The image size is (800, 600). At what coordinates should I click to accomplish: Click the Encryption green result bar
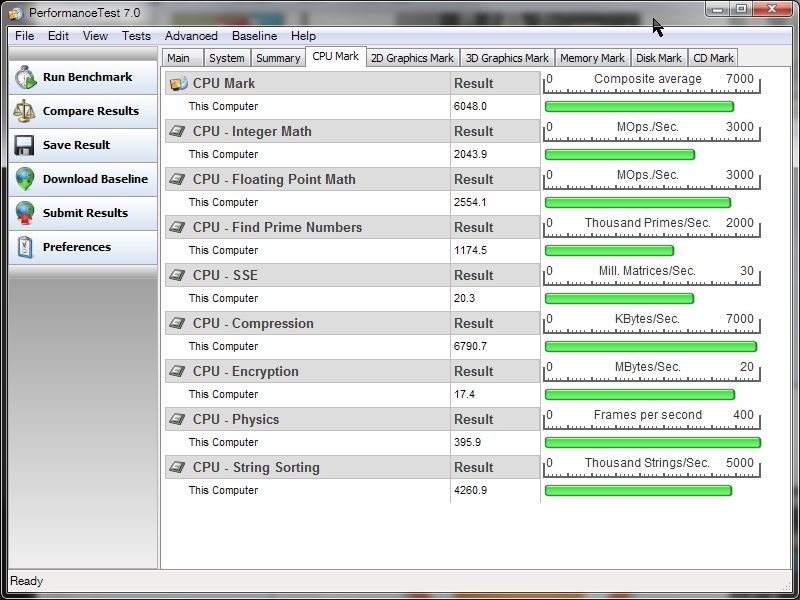coord(640,394)
